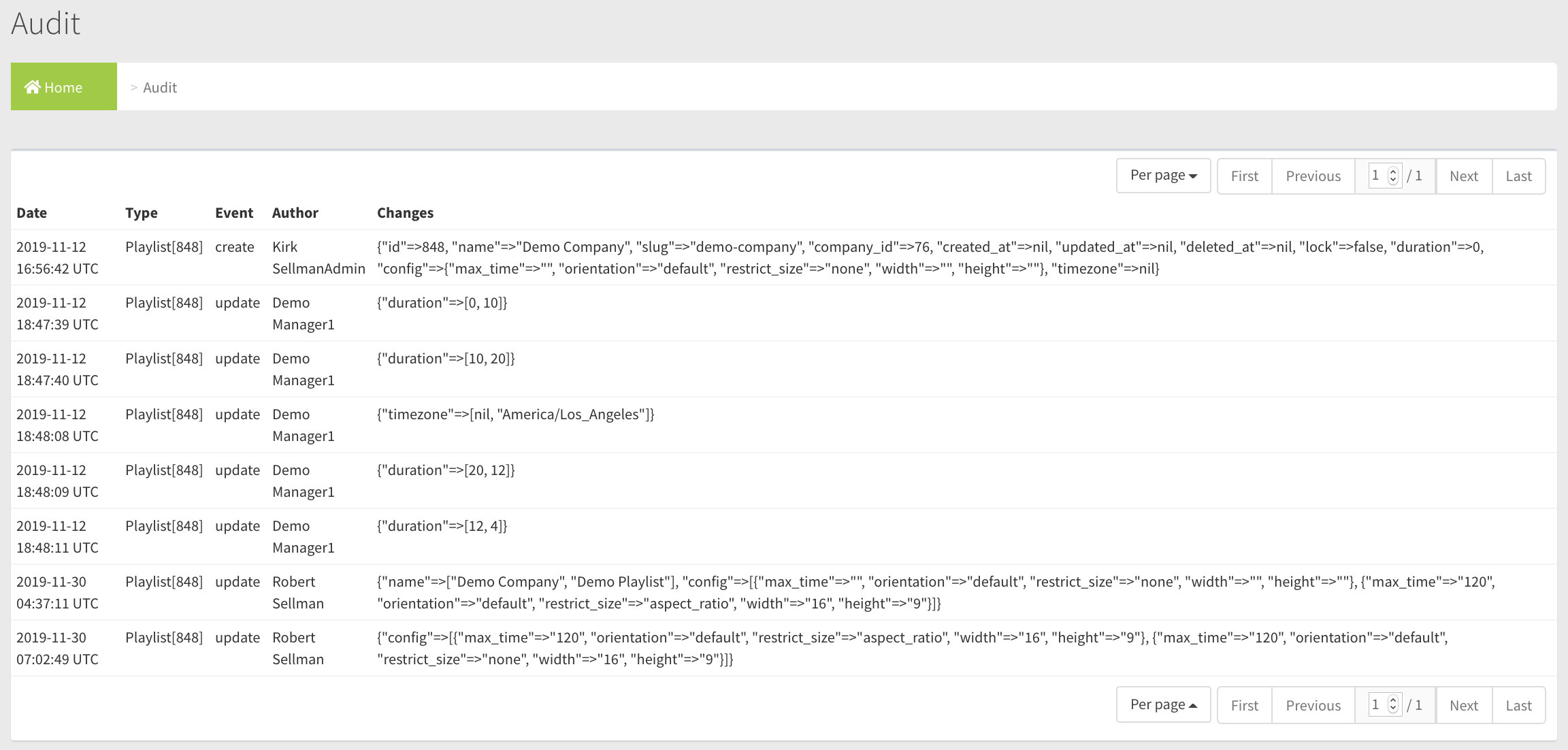Viewport: 1568px width, 750px height.
Task: Click the bottom Next page button
Action: click(1463, 706)
